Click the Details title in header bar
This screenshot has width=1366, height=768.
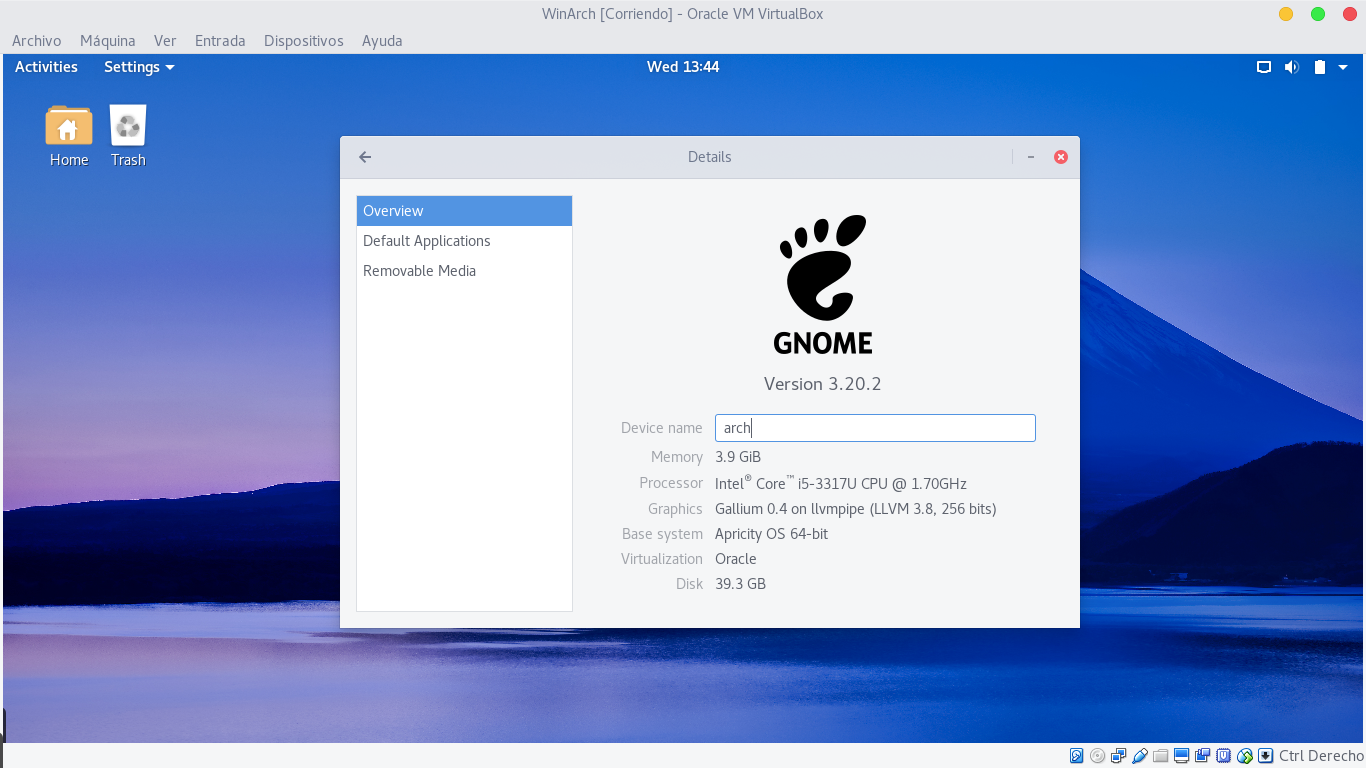(710, 157)
